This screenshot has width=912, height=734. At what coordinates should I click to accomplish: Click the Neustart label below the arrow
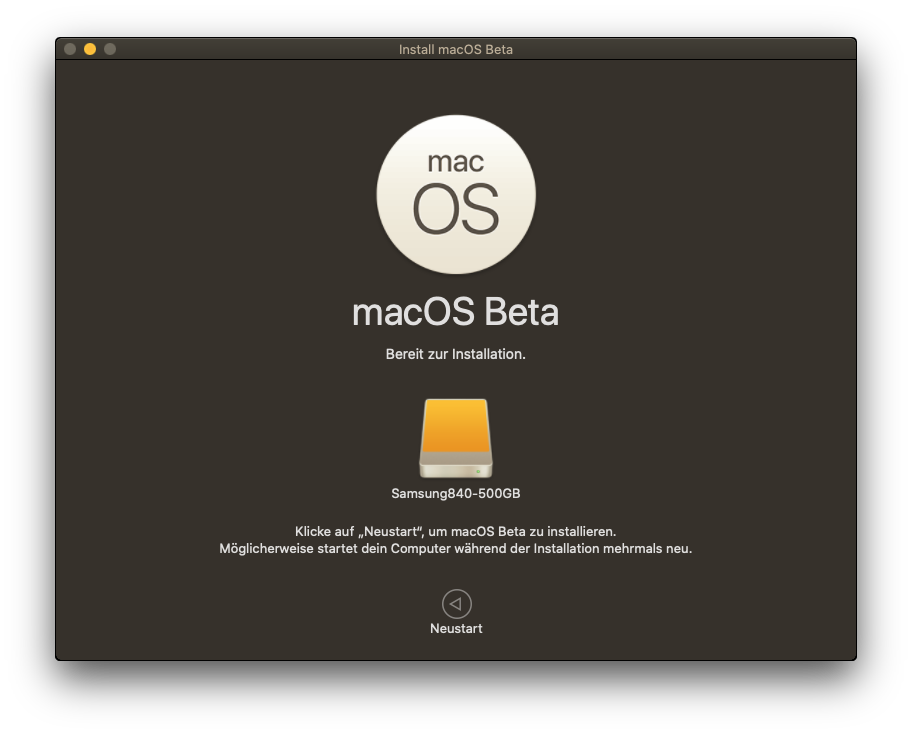(x=456, y=629)
